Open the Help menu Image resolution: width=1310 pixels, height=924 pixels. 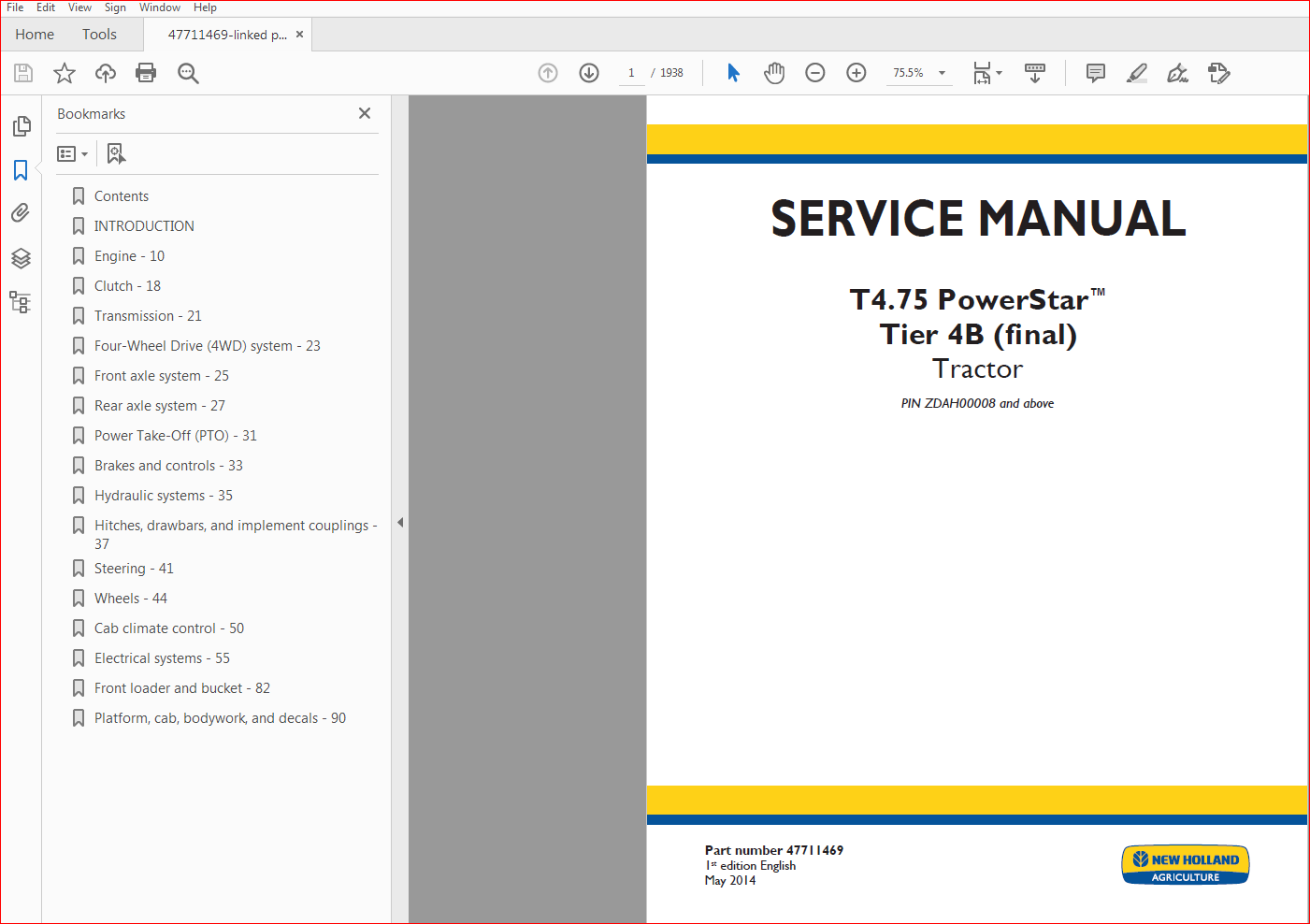[205, 7]
